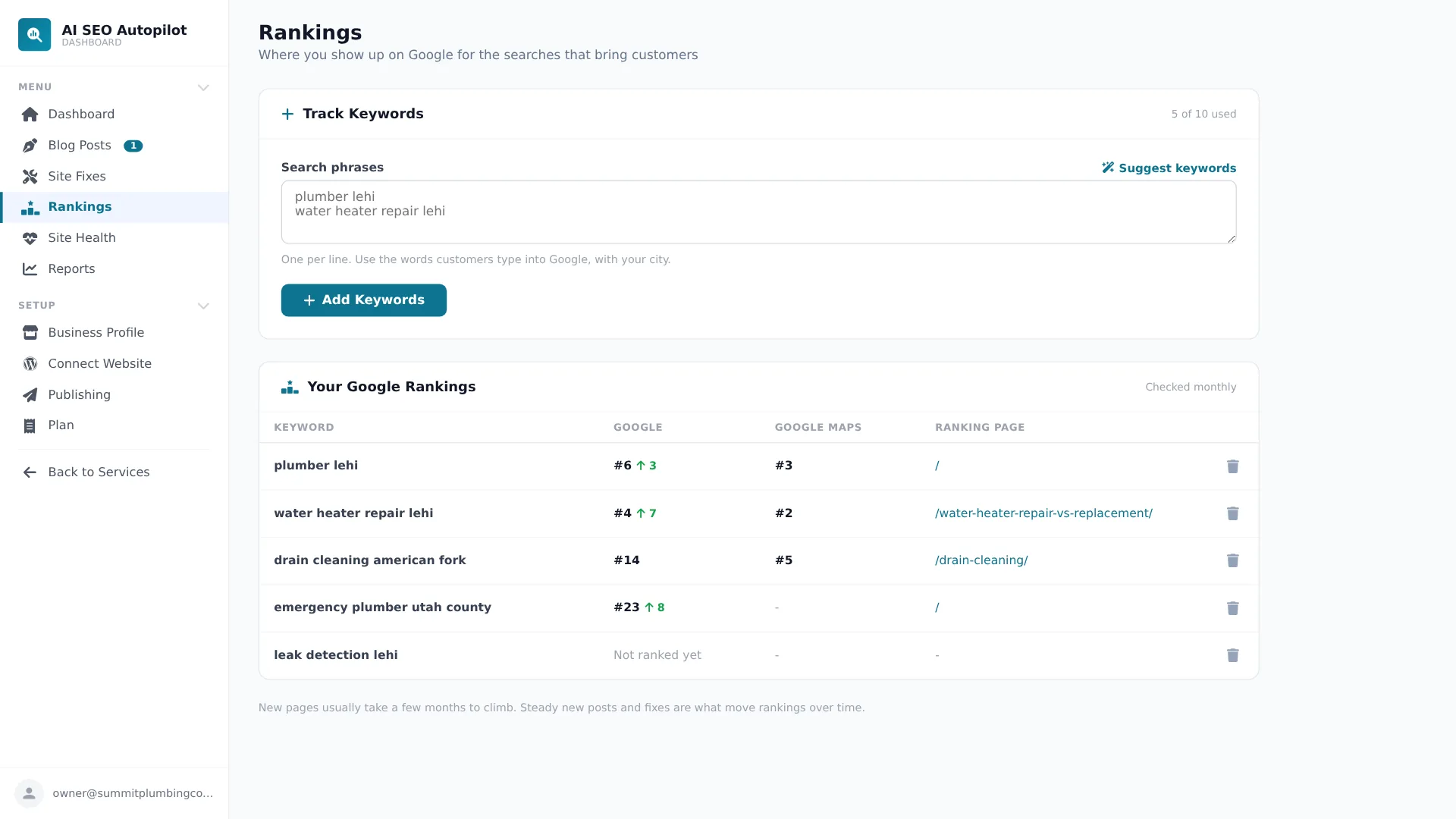Click the owner@summitplumbingco account email
This screenshot has height=819, width=1456.
(x=133, y=793)
